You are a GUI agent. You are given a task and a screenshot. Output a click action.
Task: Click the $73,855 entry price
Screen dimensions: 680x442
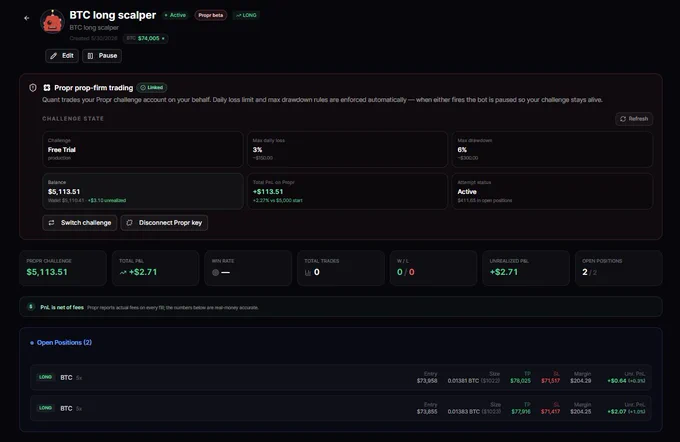coord(427,412)
